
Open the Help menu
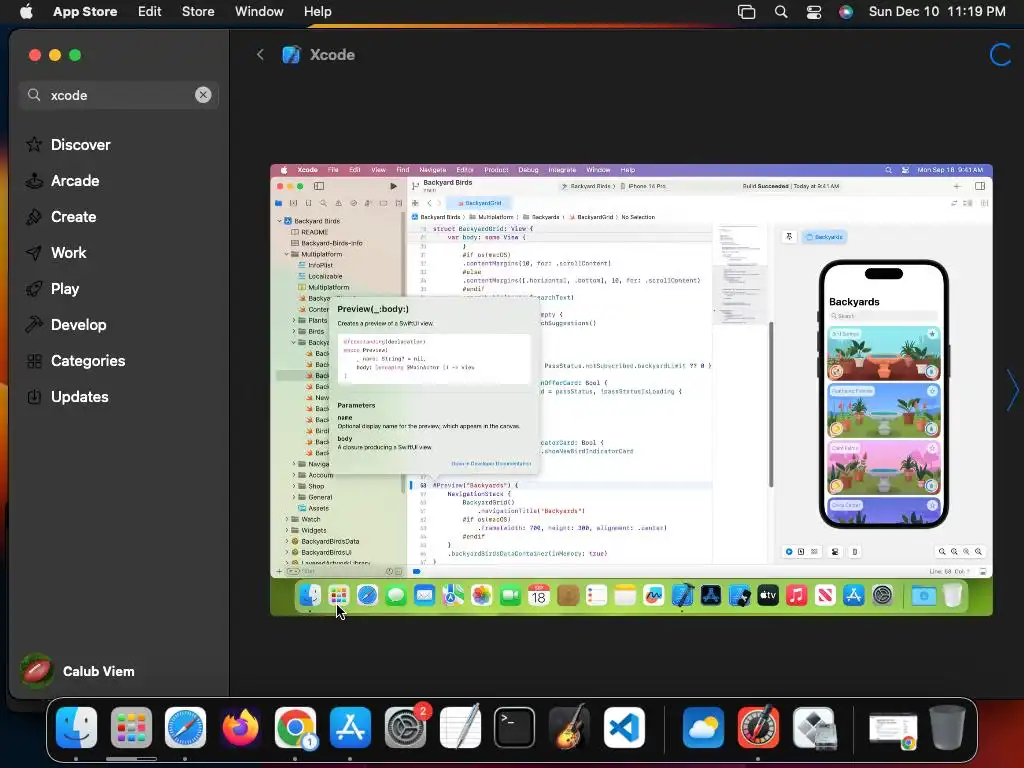[x=317, y=11]
